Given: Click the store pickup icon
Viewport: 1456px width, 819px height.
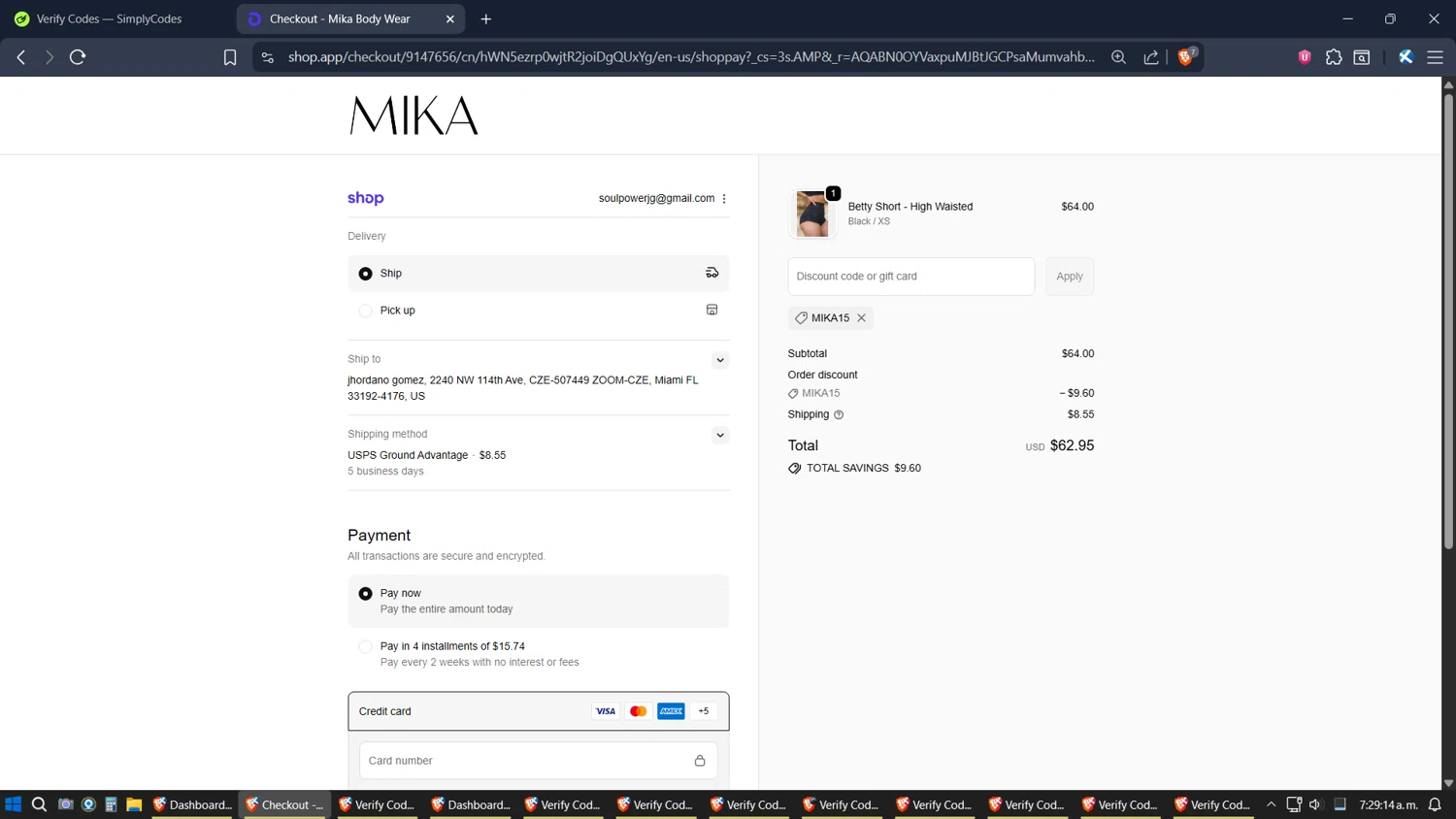Looking at the screenshot, I should [711, 310].
